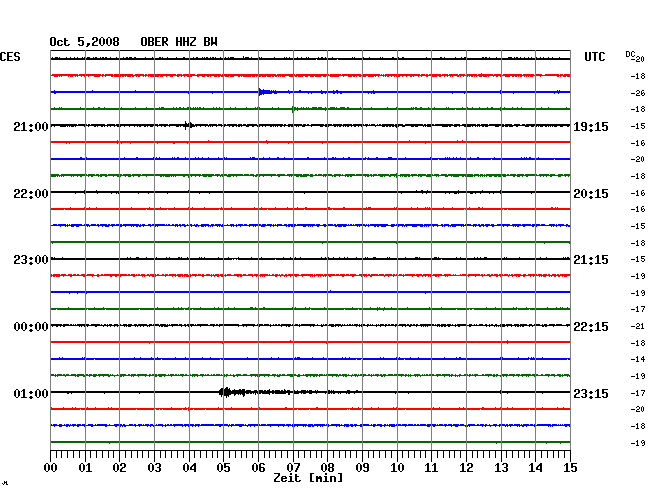Click the 11 minute axis label
Image resolution: width=650 pixels, height=494 pixels.
coord(432,468)
